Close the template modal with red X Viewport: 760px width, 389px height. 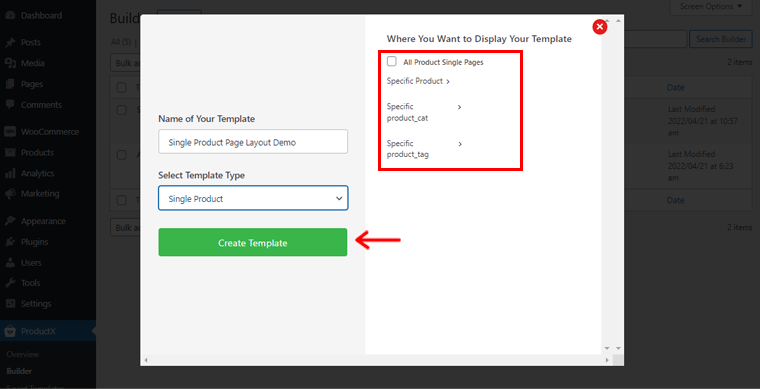(600, 27)
